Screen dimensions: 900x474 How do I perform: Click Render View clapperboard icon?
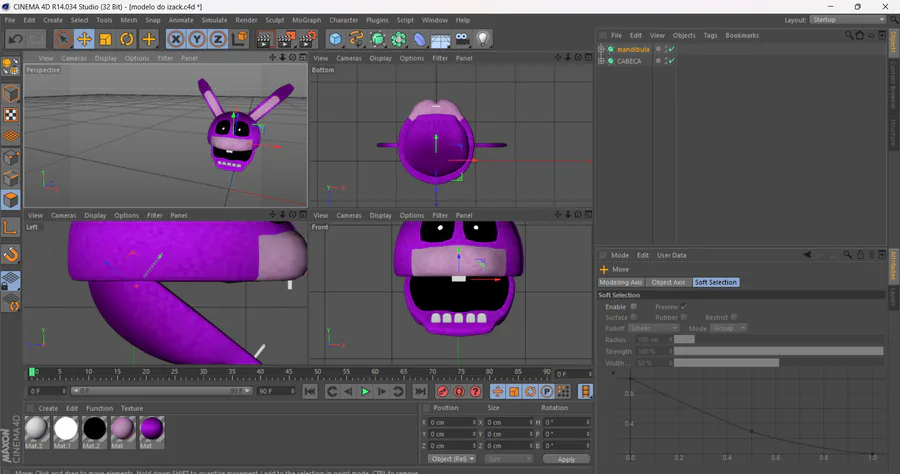coord(264,39)
